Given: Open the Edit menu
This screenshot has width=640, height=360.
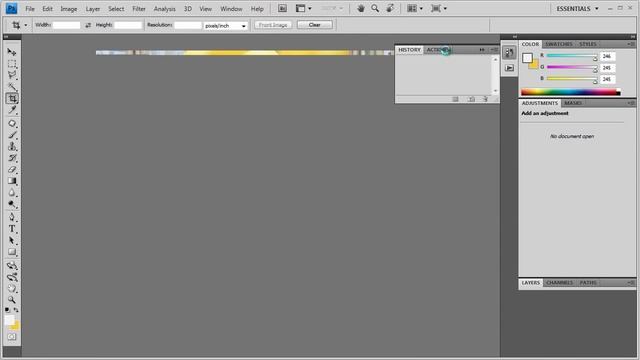Looking at the screenshot, I should click(47, 9).
